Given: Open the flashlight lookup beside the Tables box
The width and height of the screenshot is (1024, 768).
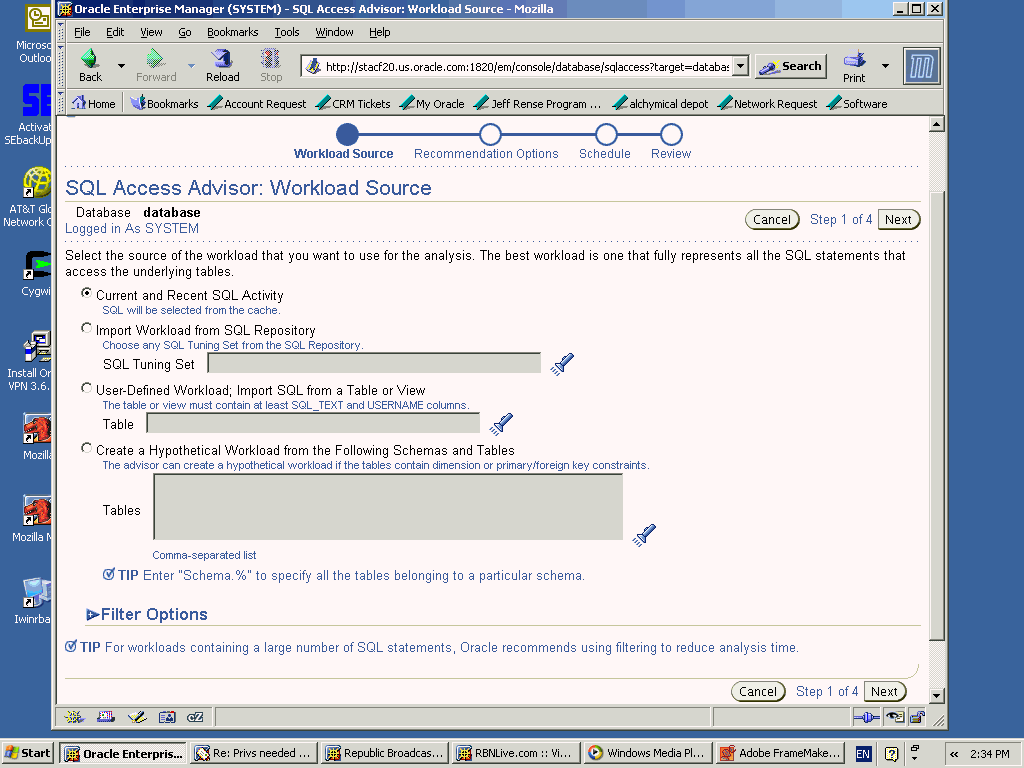Looking at the screenshot, I should tap(645, 535).
